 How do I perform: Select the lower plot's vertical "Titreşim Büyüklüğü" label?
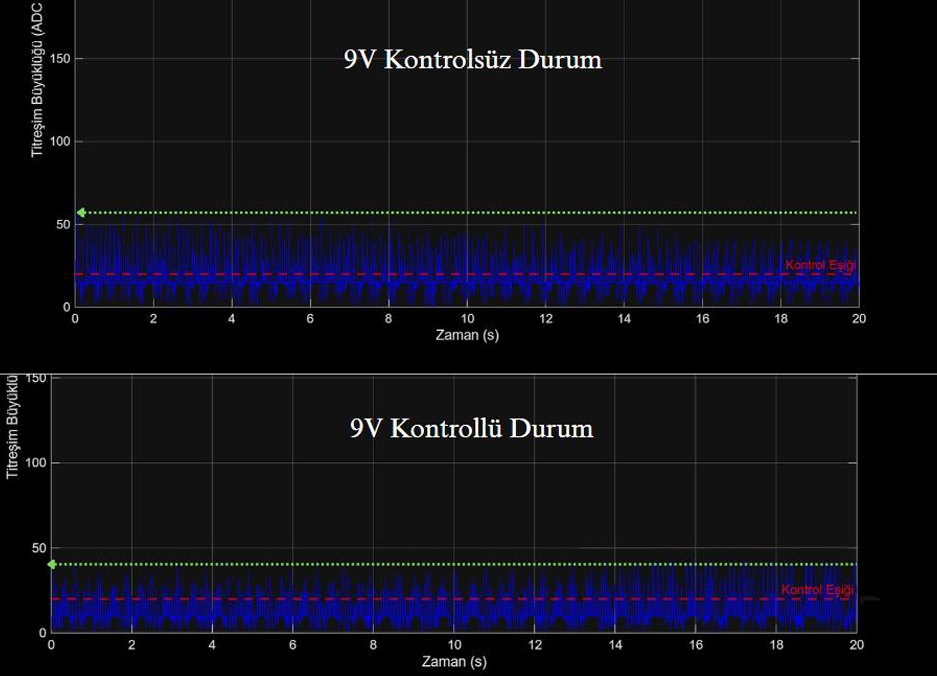tap(13, 426)
